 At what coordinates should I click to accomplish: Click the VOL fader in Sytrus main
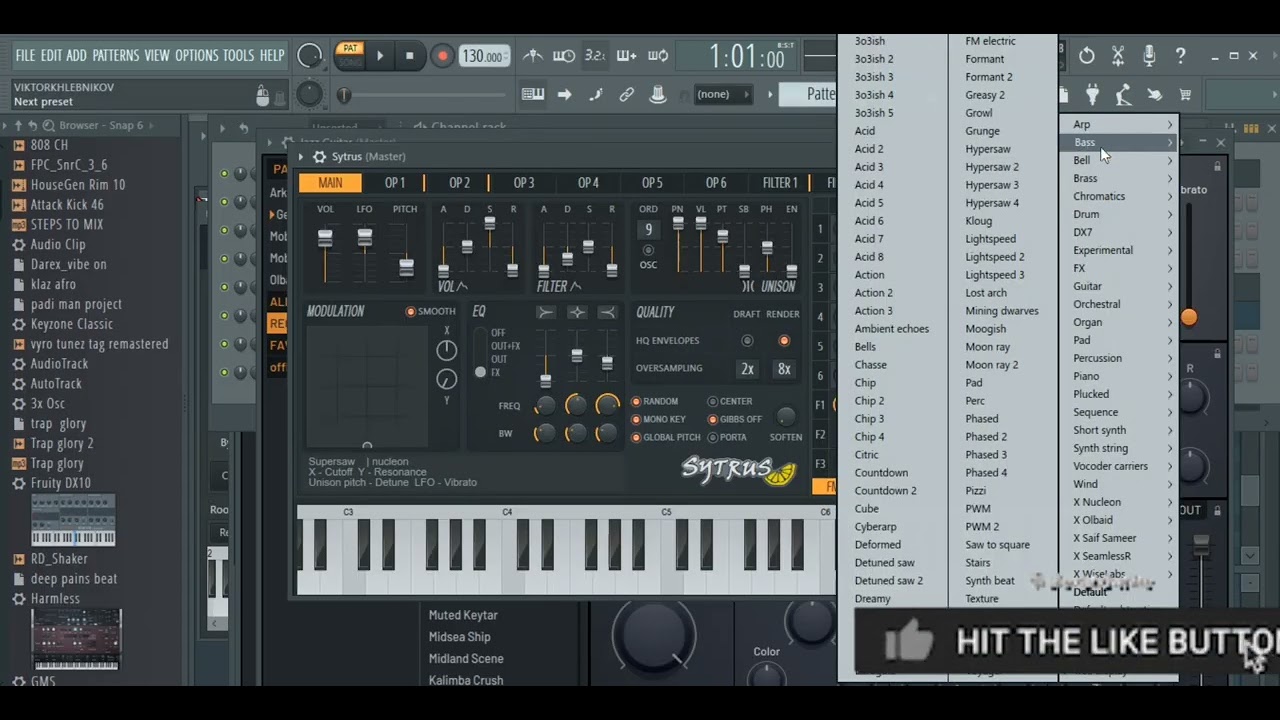pyautogui.click(x=325, y=240)
